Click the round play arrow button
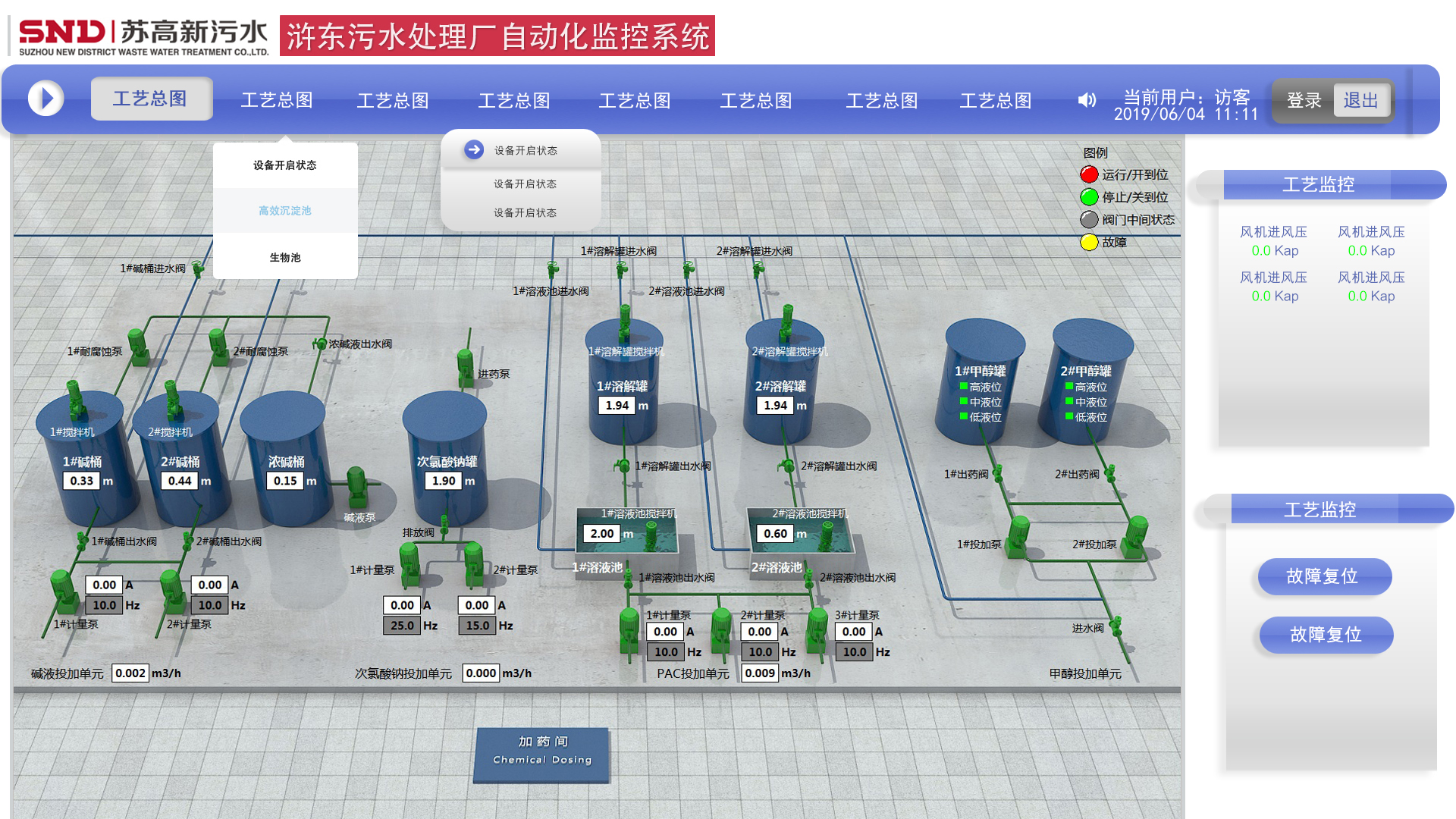The height and width of the screenshot is (819, 1456). click(x=45, y=99)
